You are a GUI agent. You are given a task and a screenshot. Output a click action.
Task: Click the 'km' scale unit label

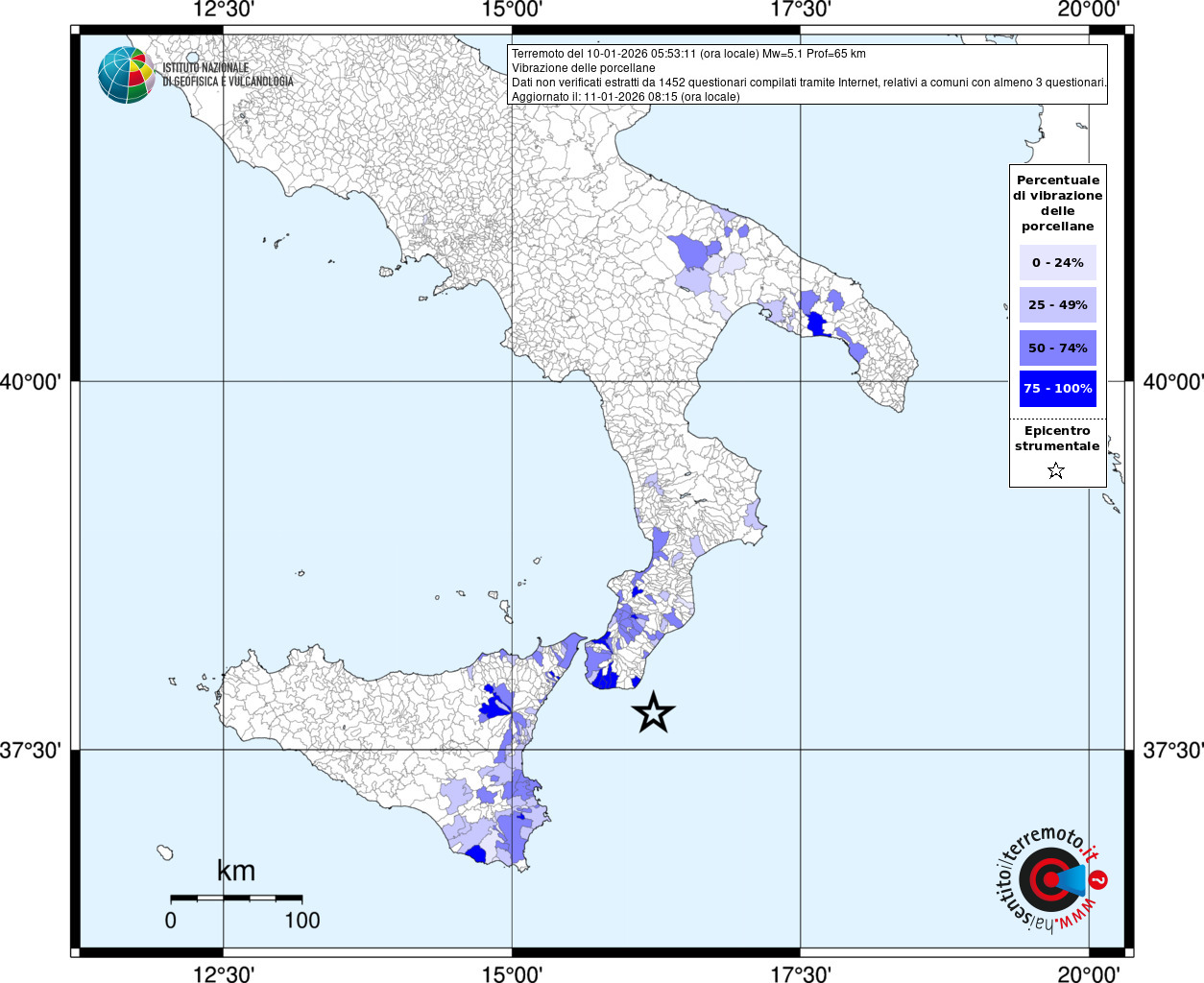pyautogui.click(x=236, y=871)
